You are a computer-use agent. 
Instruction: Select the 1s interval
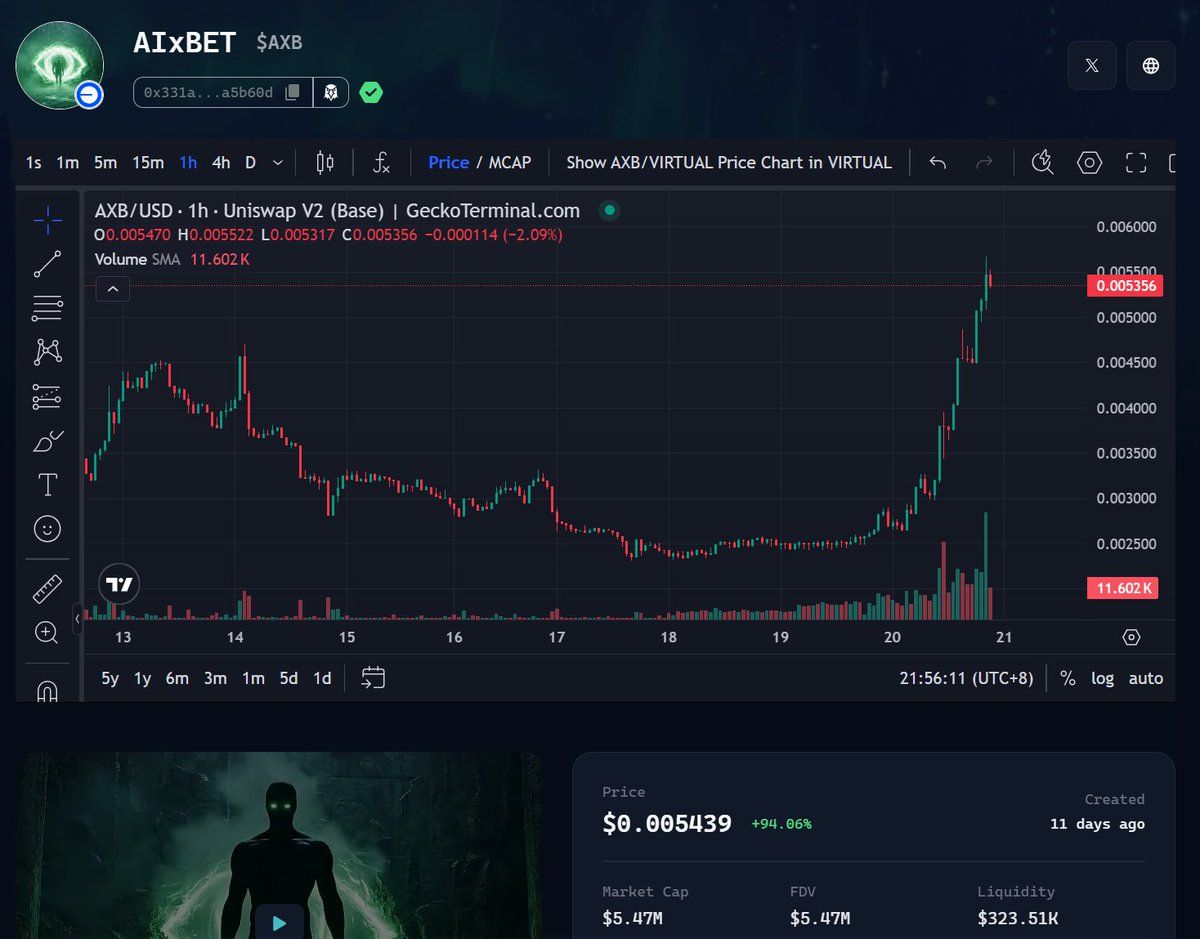[34, 162]
